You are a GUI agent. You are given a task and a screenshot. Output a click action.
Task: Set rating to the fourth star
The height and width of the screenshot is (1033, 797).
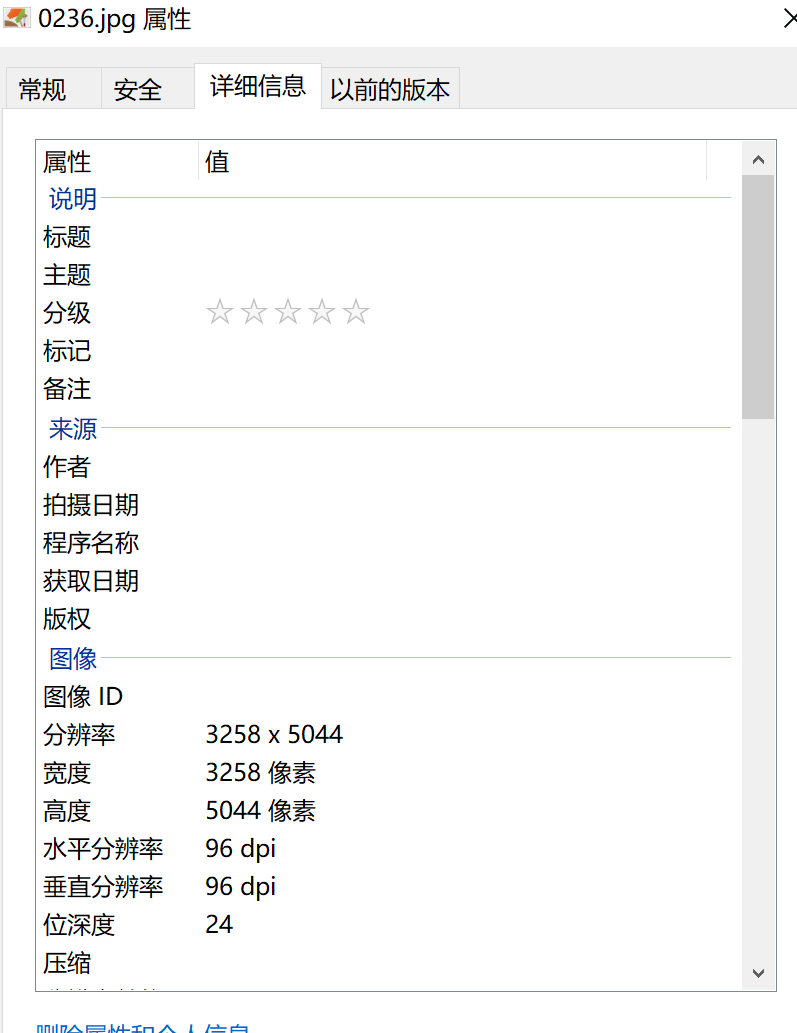(x=322, y=313)
